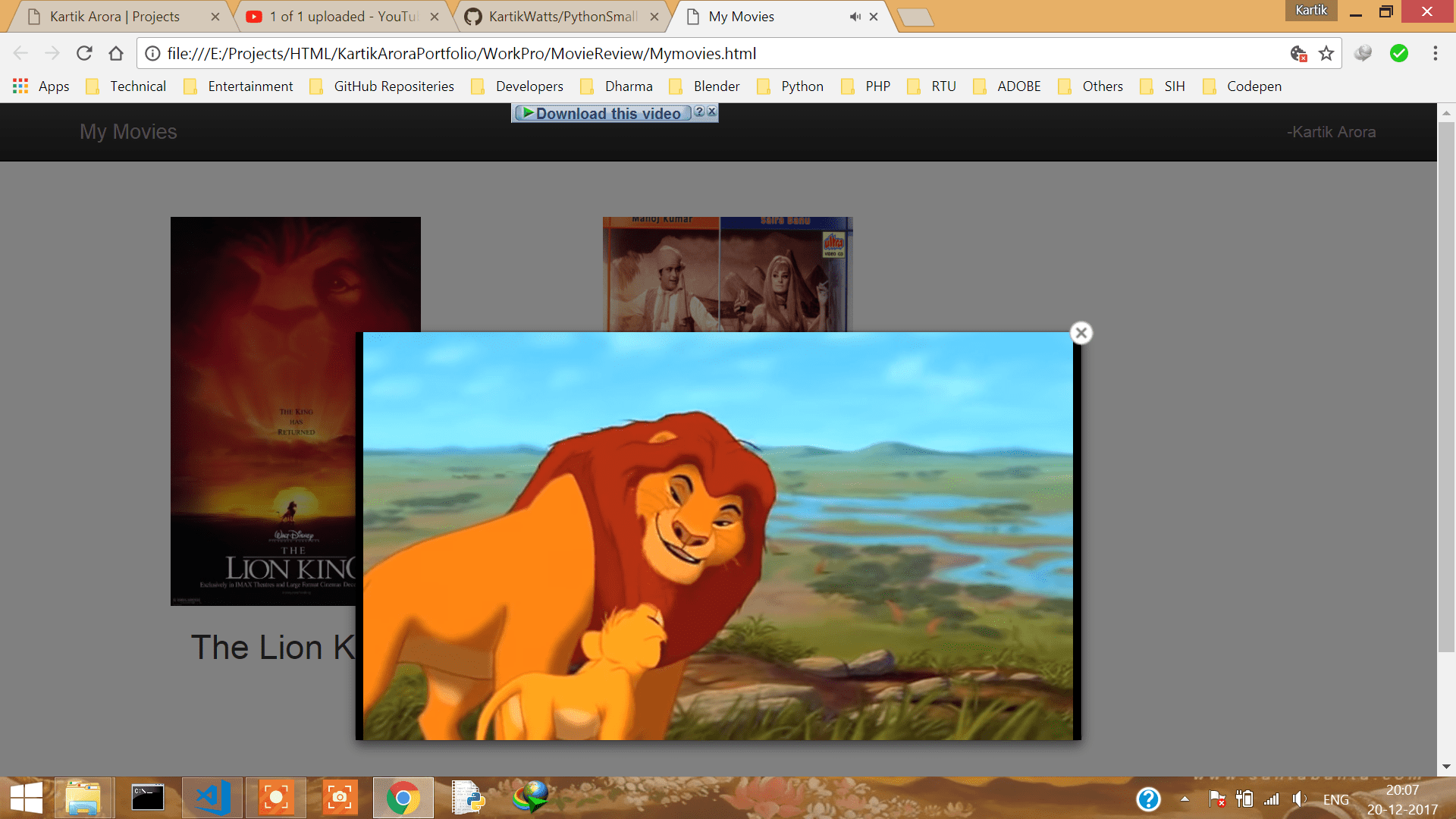Open the RTU bookmarks folder
This screenshot has height=819, width=1456.
932,86
